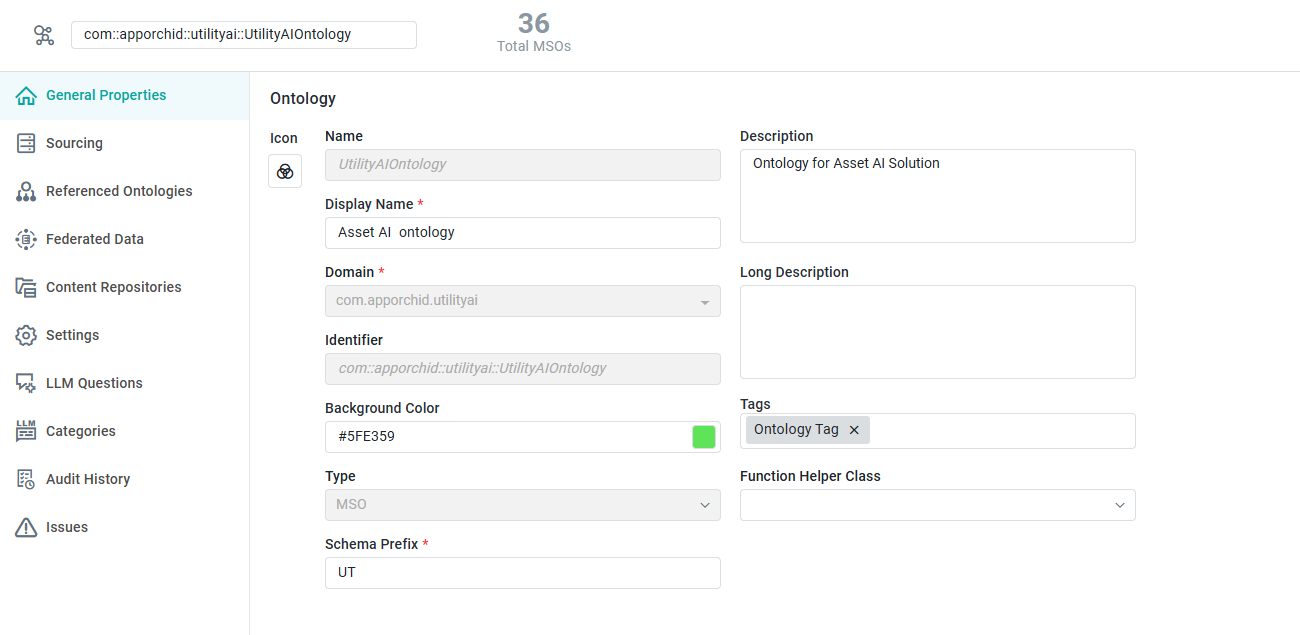Click the Federated Data icon
The image size is (1300, 635).
26,239
